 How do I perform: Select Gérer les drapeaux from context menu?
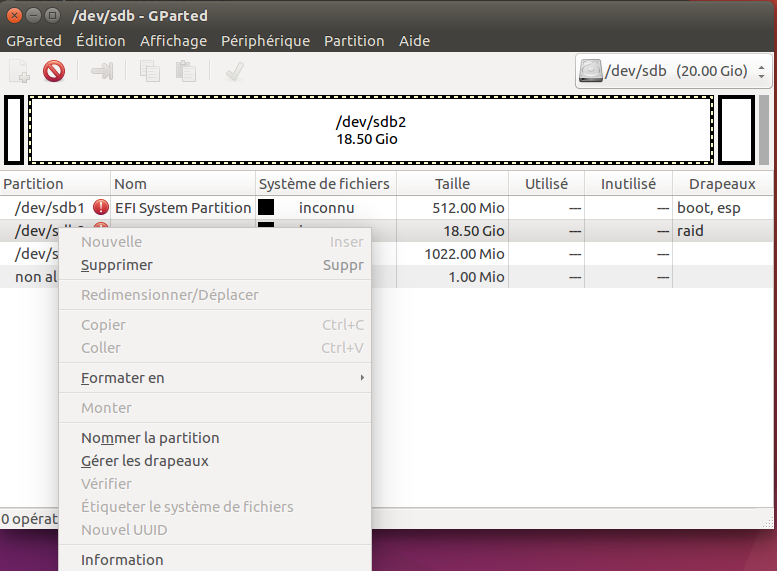click(x=144, y=461)
